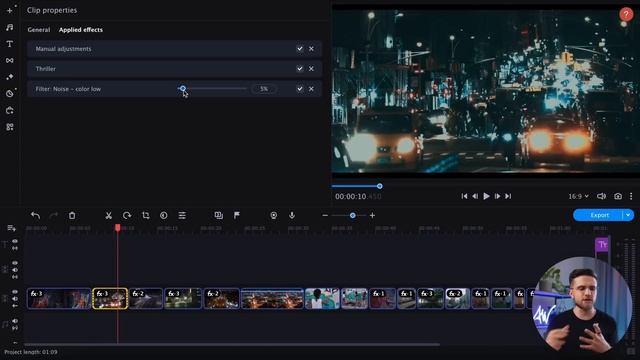The image size is (640, 360).
Task: Click the Redo arrow in timeline toolbar
Action: click(x=53, y=215)
